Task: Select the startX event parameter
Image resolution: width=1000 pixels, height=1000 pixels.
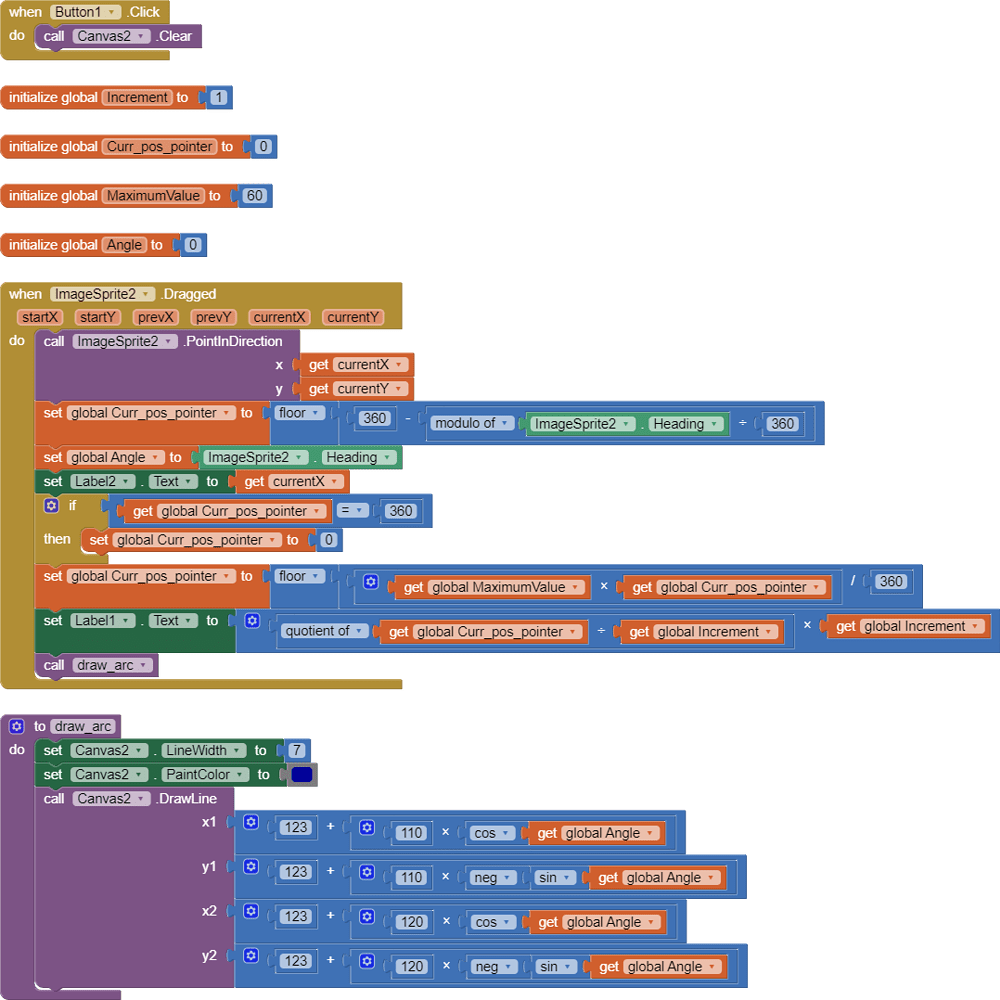Action: (40, 318)
